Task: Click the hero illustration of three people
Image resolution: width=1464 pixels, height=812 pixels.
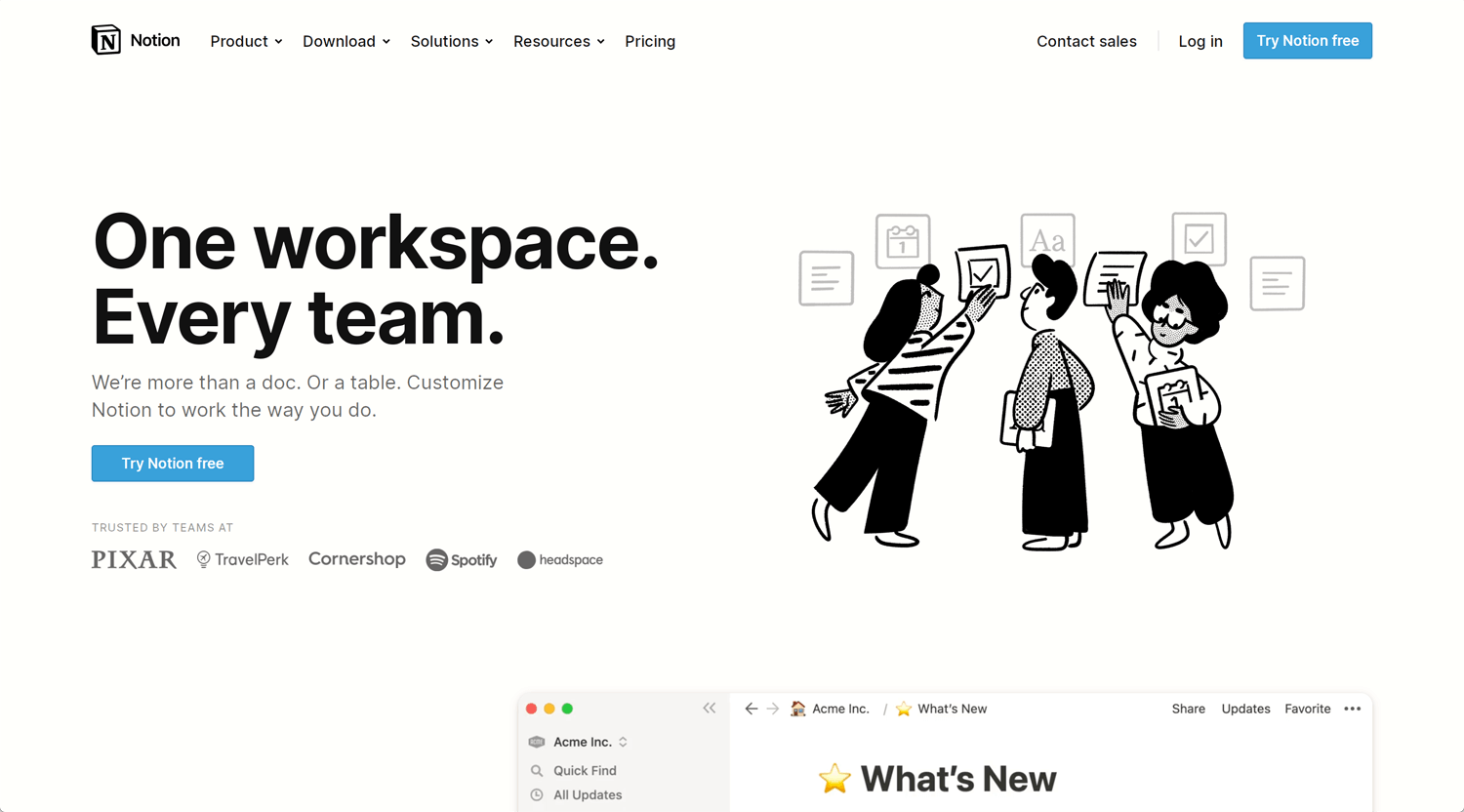Action: (x=1052, y=381)
